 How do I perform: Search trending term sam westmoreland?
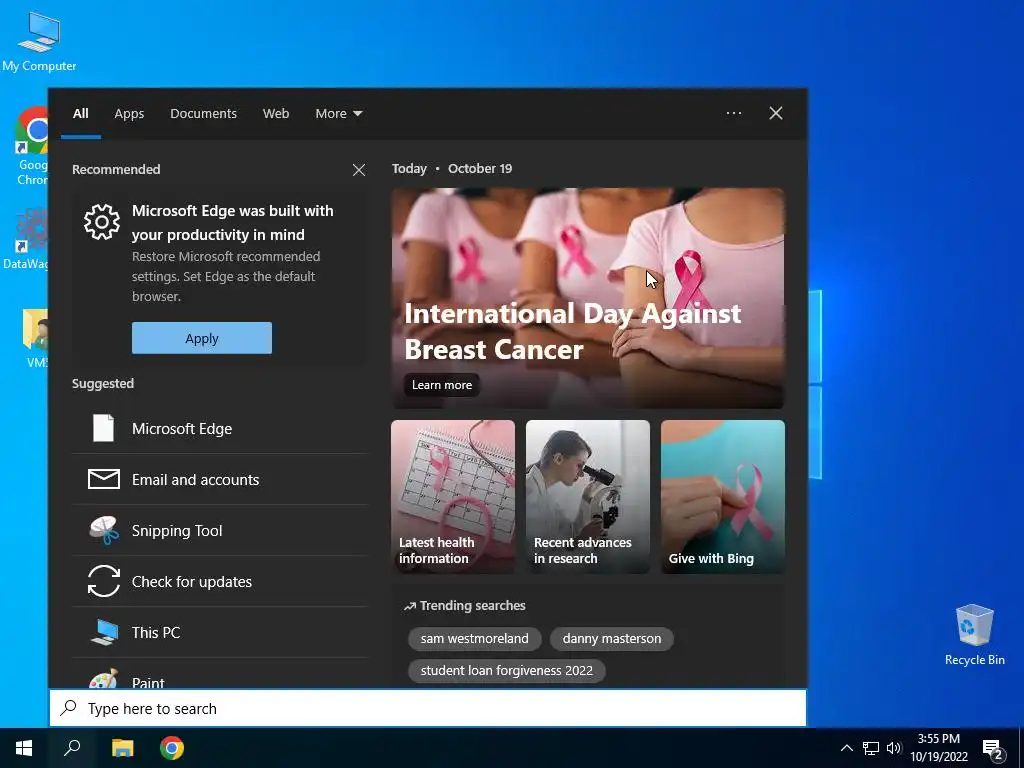[x=475, y=639]
